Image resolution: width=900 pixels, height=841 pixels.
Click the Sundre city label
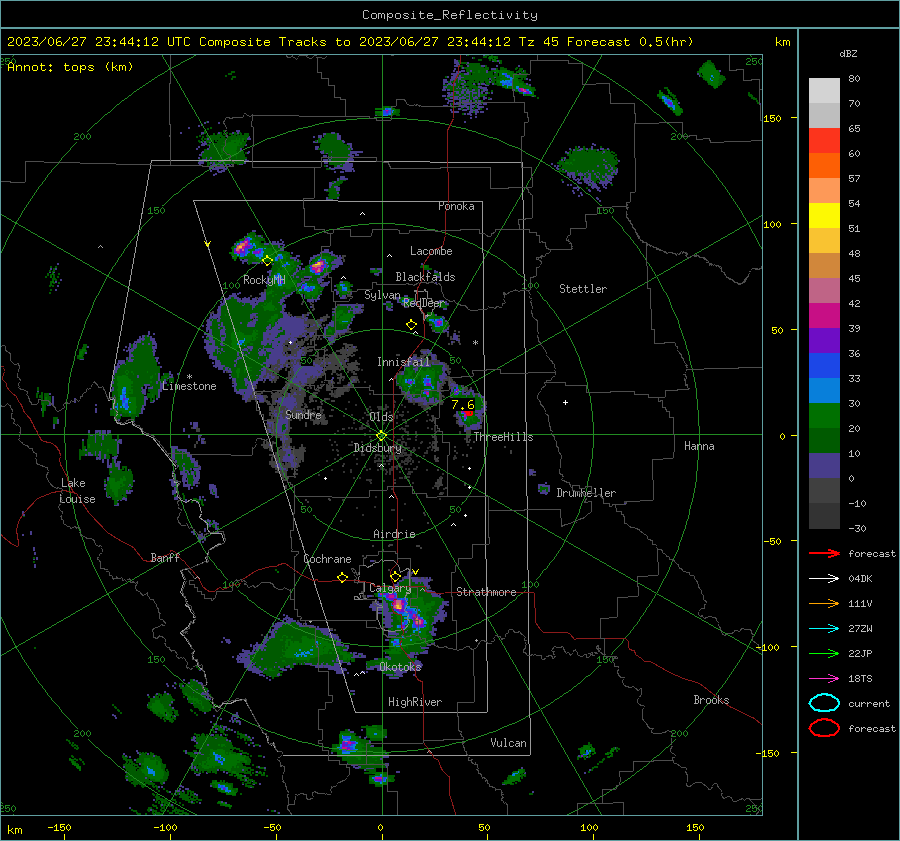[x=304, y=414]
